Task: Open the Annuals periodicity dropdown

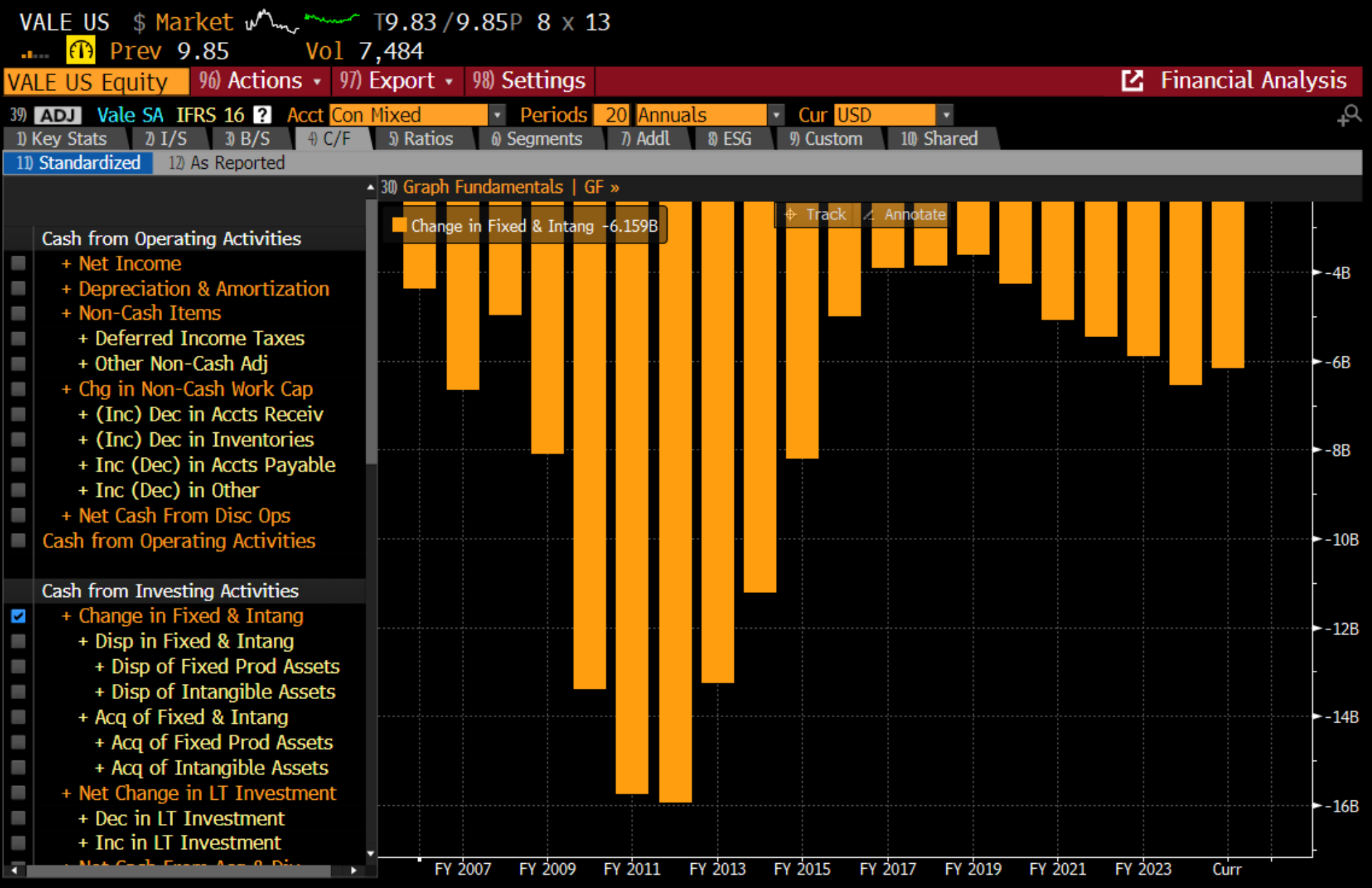Action: (776, 114)
